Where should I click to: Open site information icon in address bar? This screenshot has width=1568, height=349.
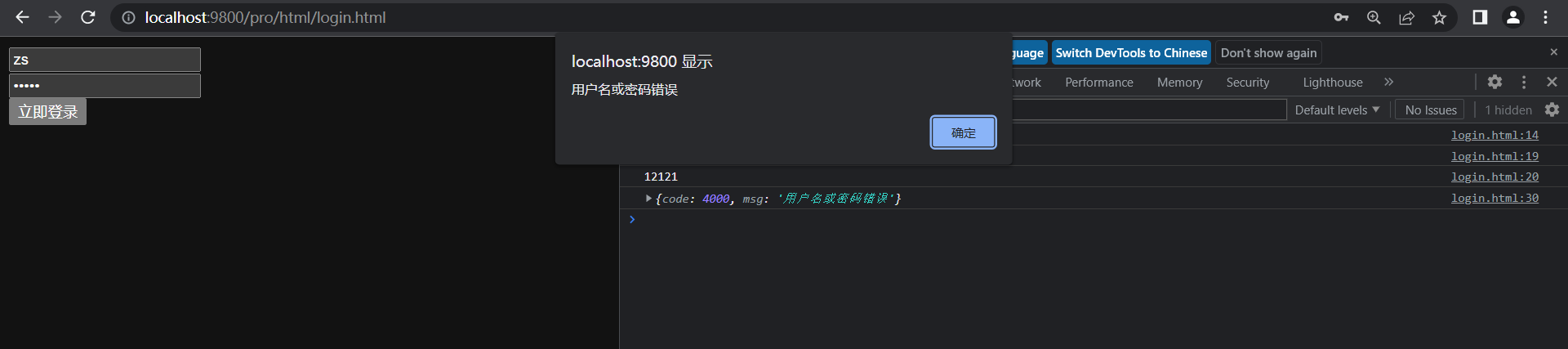point(128,17)
